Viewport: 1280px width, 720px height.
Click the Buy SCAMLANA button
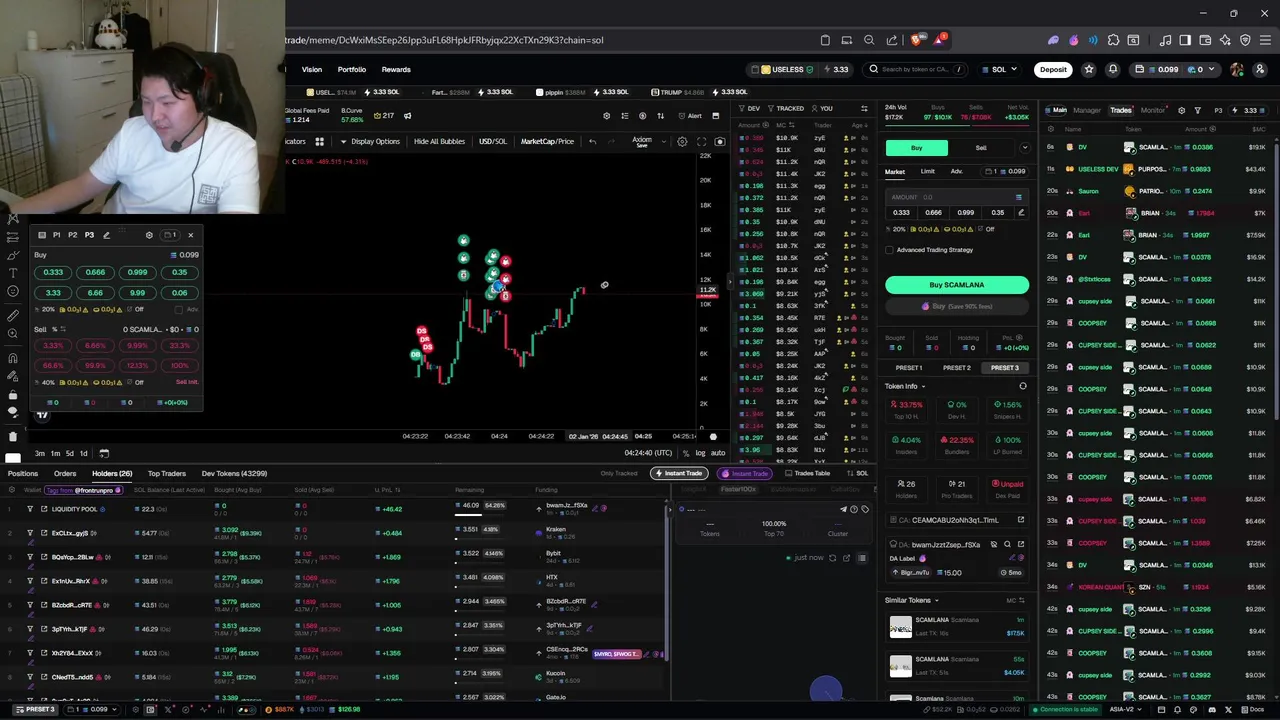pos(957,285)
